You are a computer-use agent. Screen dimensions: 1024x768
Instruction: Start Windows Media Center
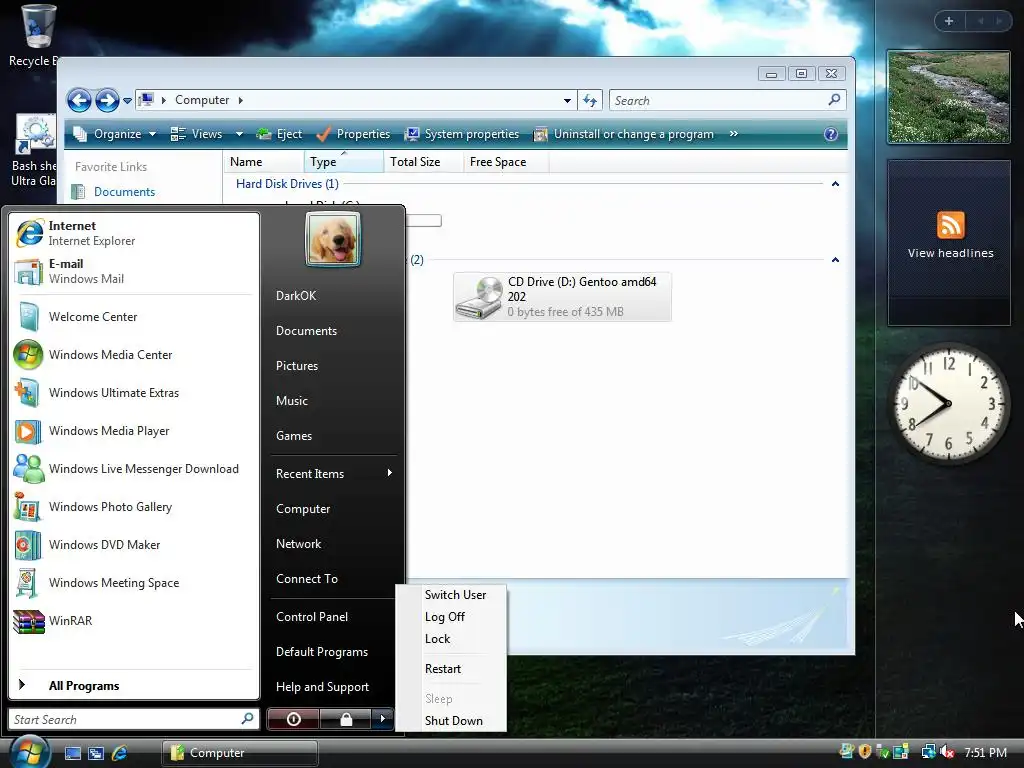[x=134, y=355]
